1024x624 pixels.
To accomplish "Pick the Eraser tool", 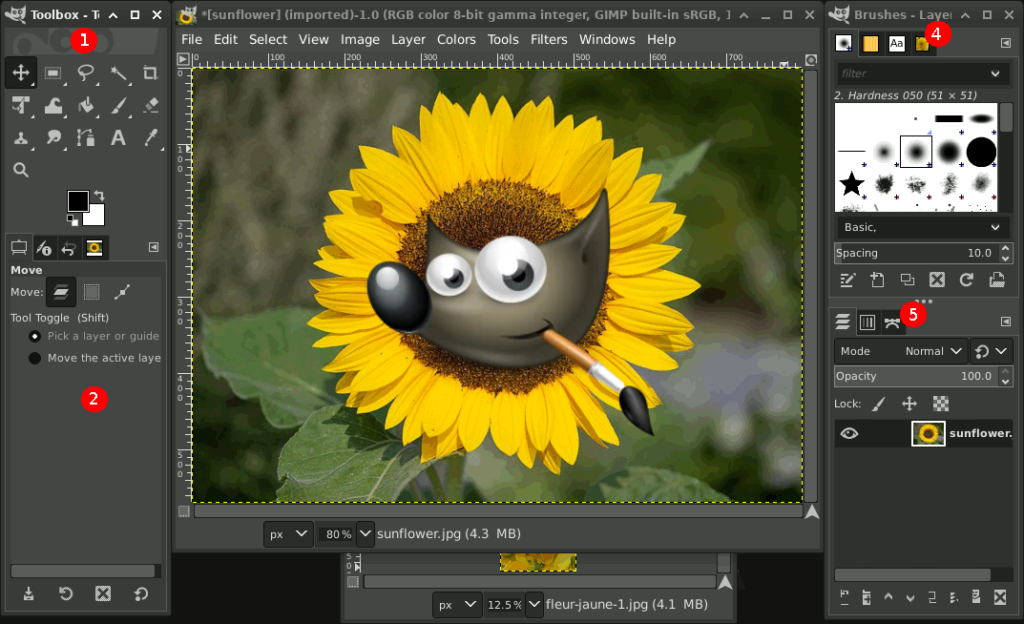I will (150, 105).
